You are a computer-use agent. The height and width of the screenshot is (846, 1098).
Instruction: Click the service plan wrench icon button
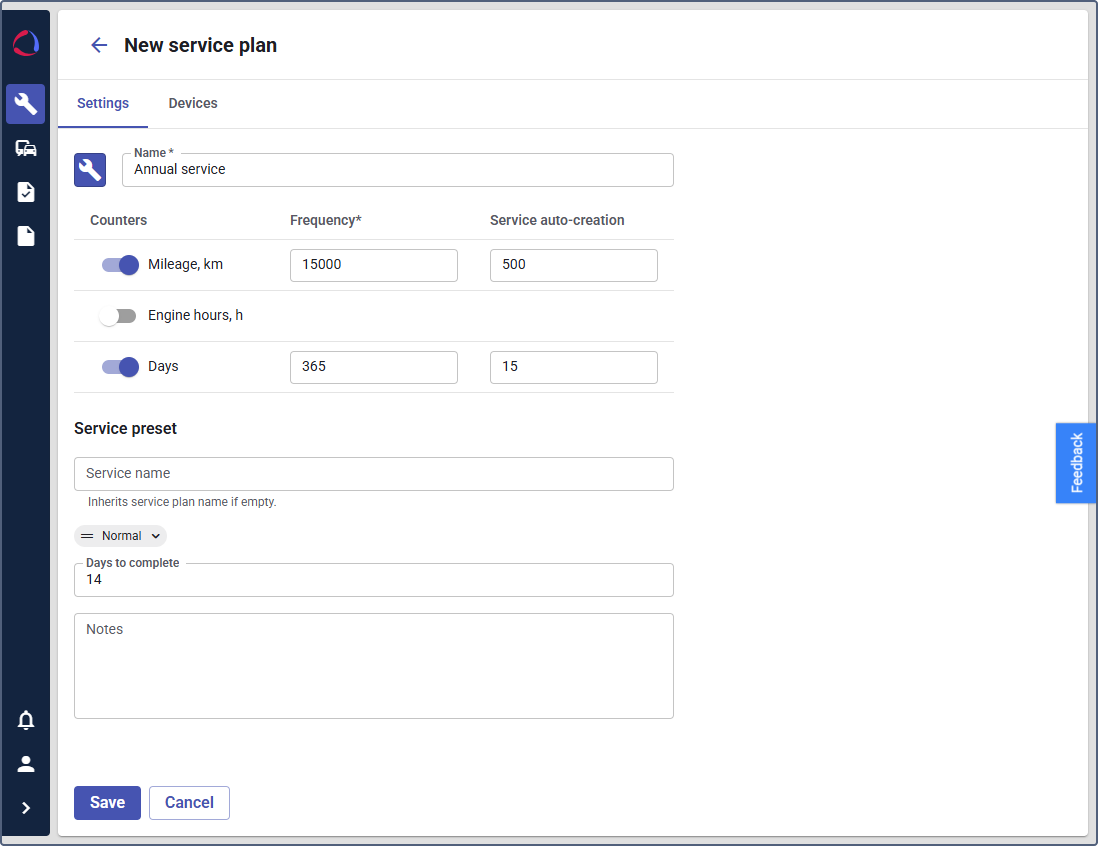(90, 170)
